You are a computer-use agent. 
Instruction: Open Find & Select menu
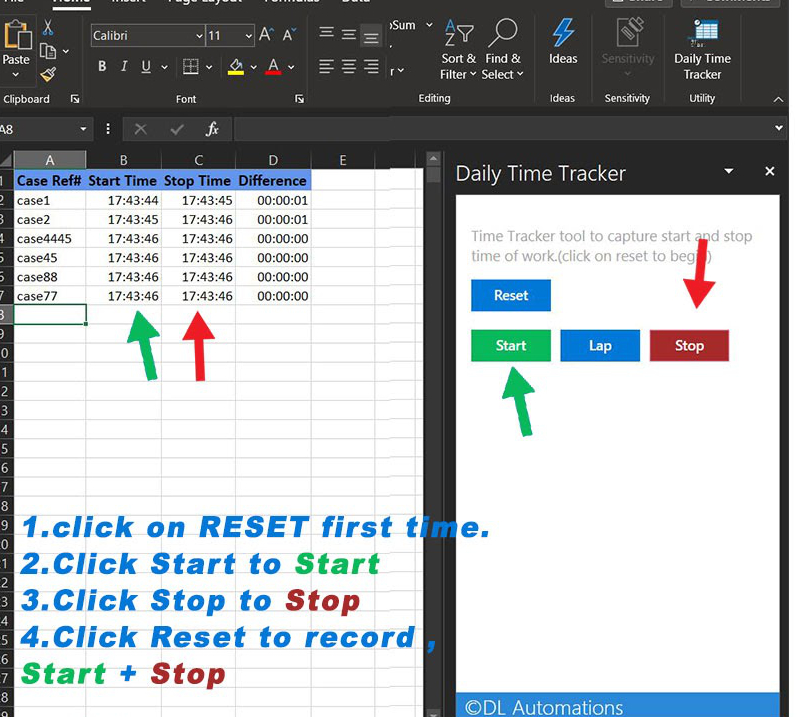click(x=502, y=49)
